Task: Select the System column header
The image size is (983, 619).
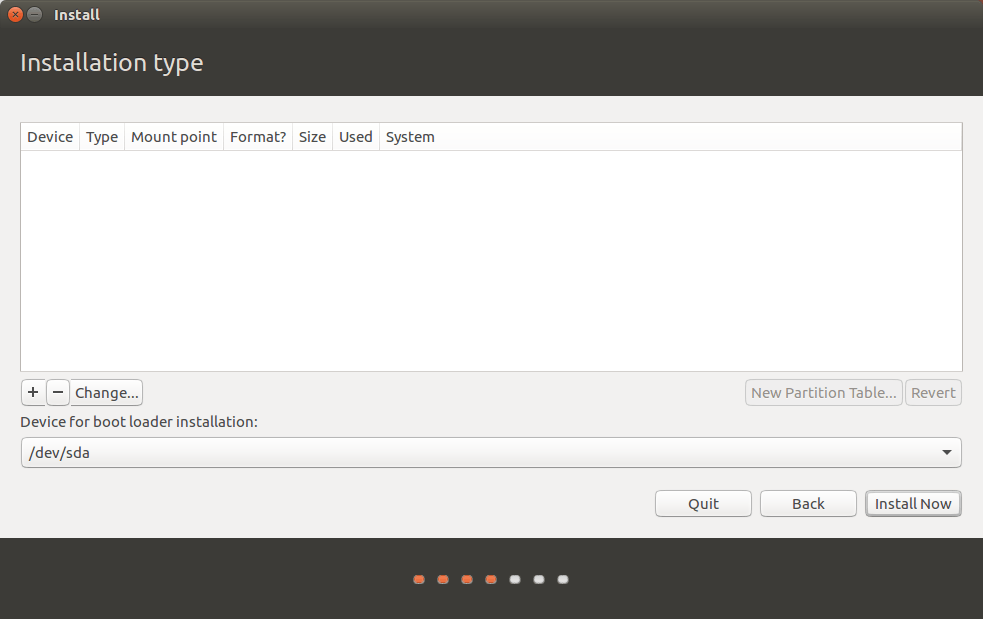Action: [x=410, y=137]
